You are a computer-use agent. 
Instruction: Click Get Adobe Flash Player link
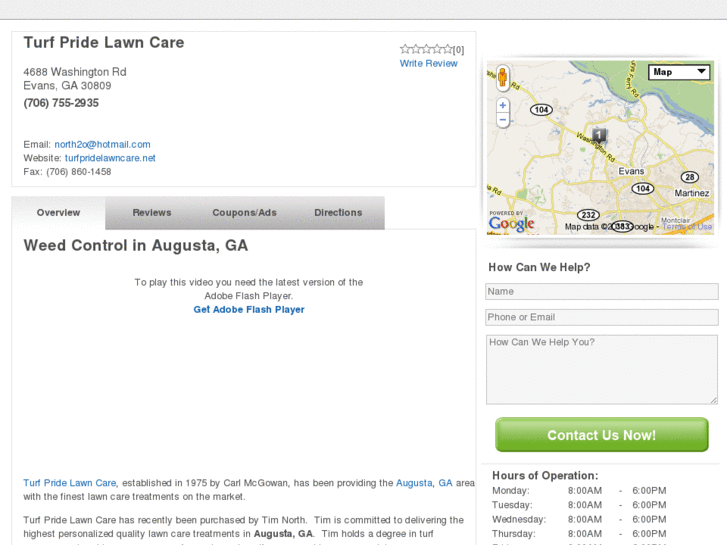point(249,309)
